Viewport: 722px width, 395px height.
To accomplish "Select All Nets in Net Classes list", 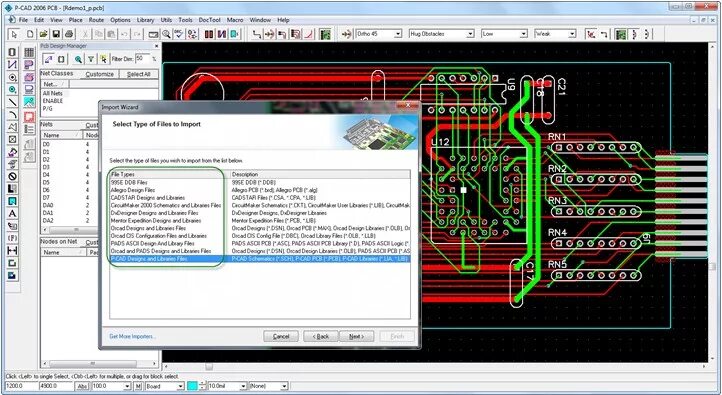I will click(x=52, y=93).
